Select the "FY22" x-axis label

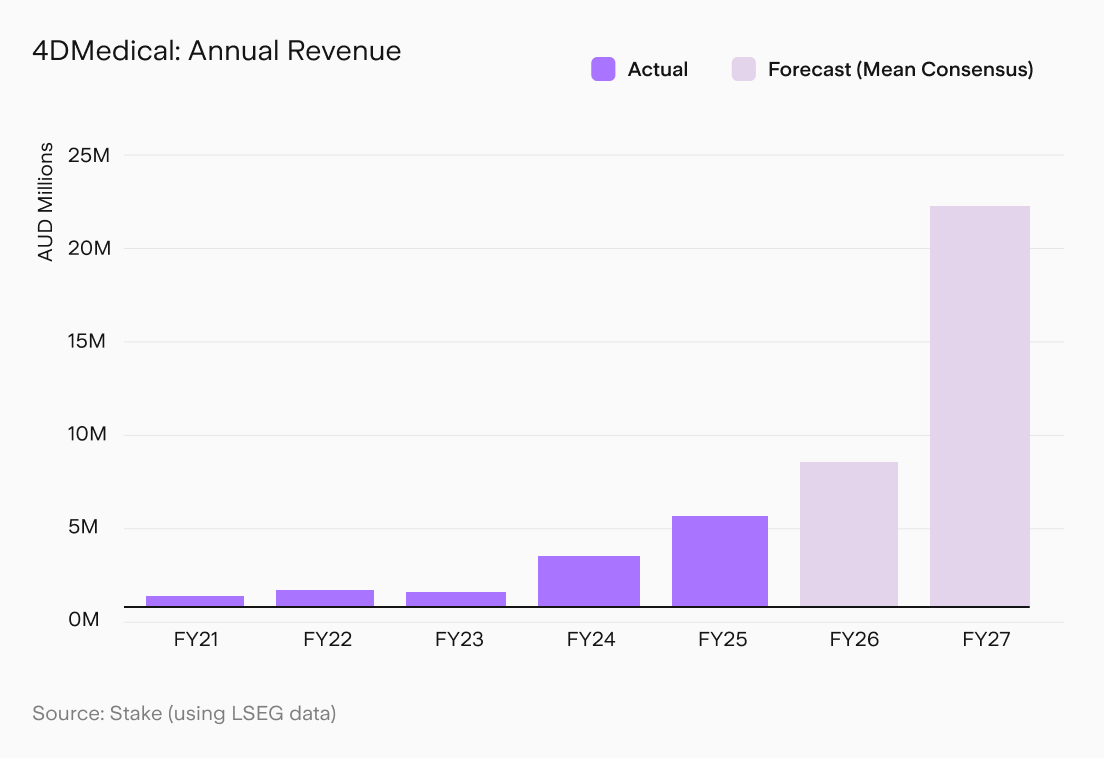coord(327,640)
